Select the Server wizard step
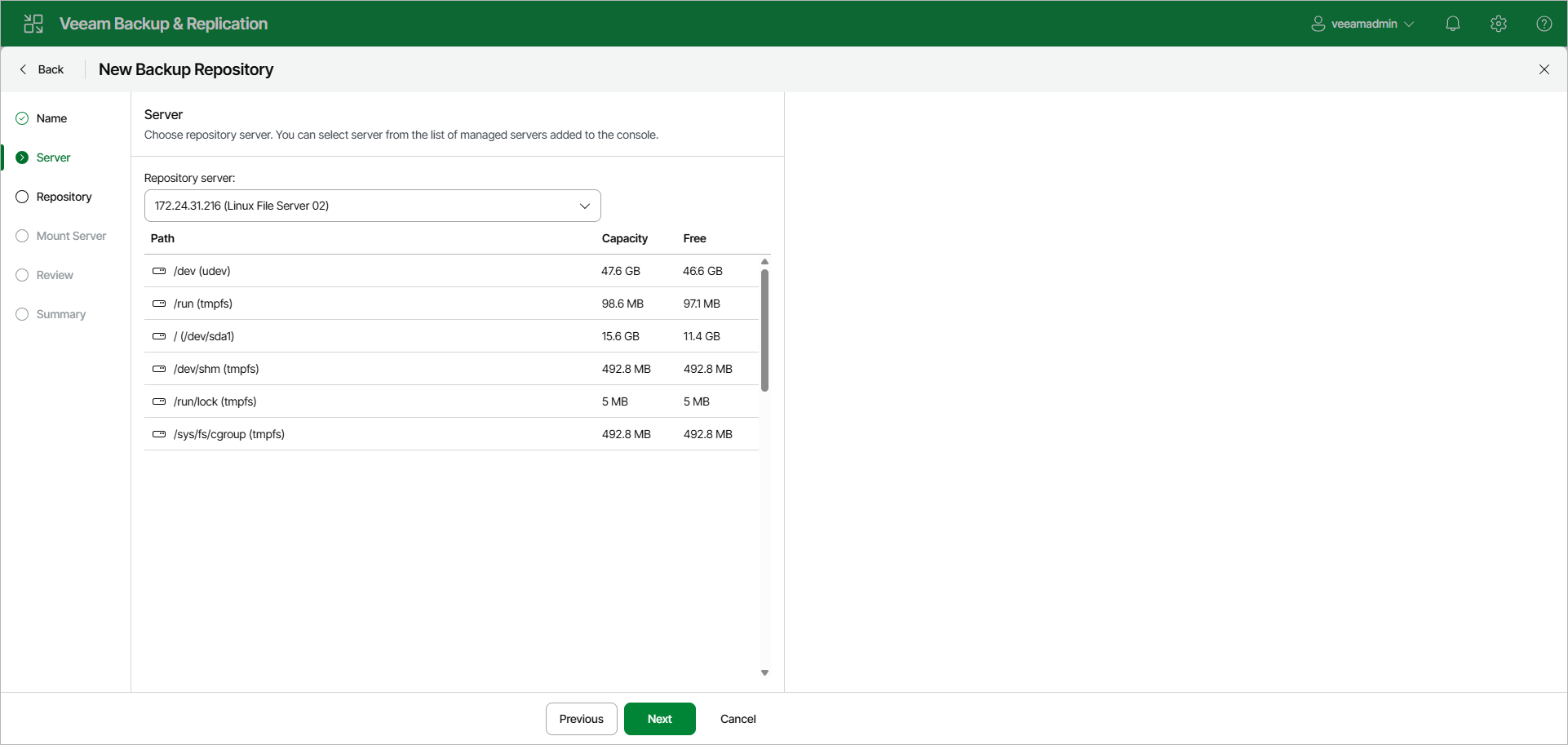This screenshot has width=1568, height=745. 53,157
